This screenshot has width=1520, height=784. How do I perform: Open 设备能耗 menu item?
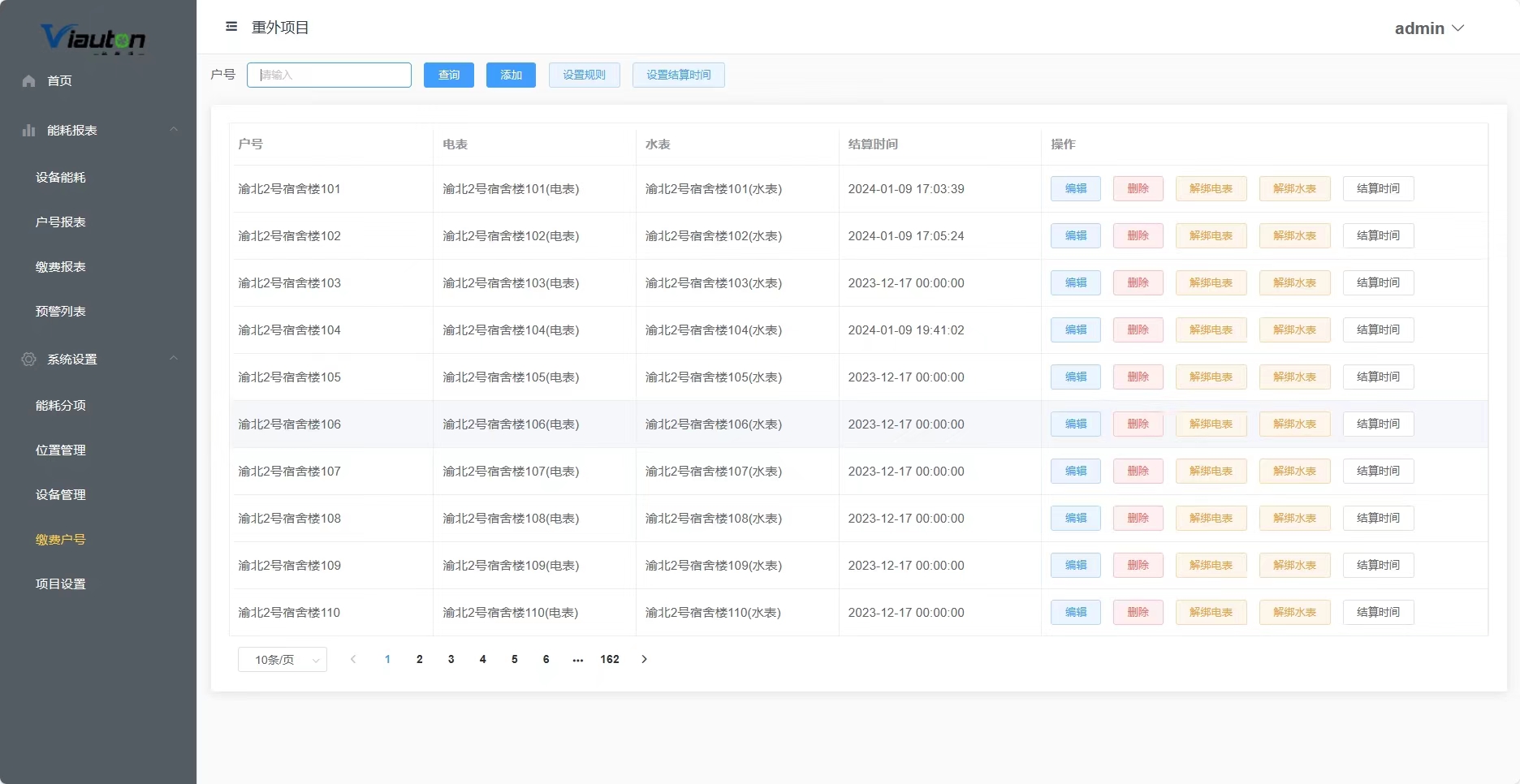click(61, 177)
